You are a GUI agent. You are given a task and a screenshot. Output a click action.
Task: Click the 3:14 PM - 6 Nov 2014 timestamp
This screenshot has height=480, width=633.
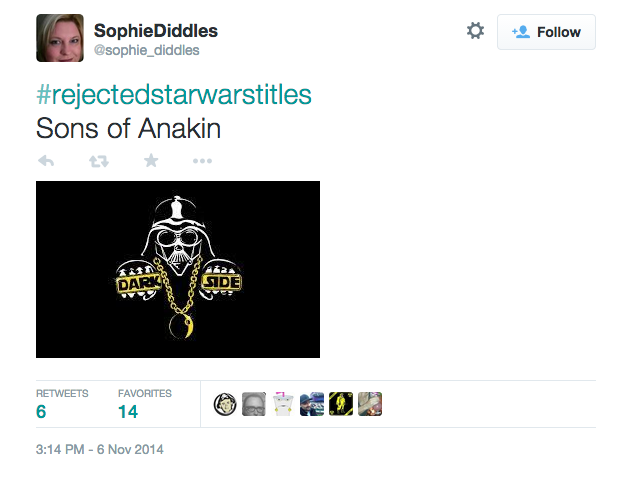pyautogui.click(x=100, y=449)
